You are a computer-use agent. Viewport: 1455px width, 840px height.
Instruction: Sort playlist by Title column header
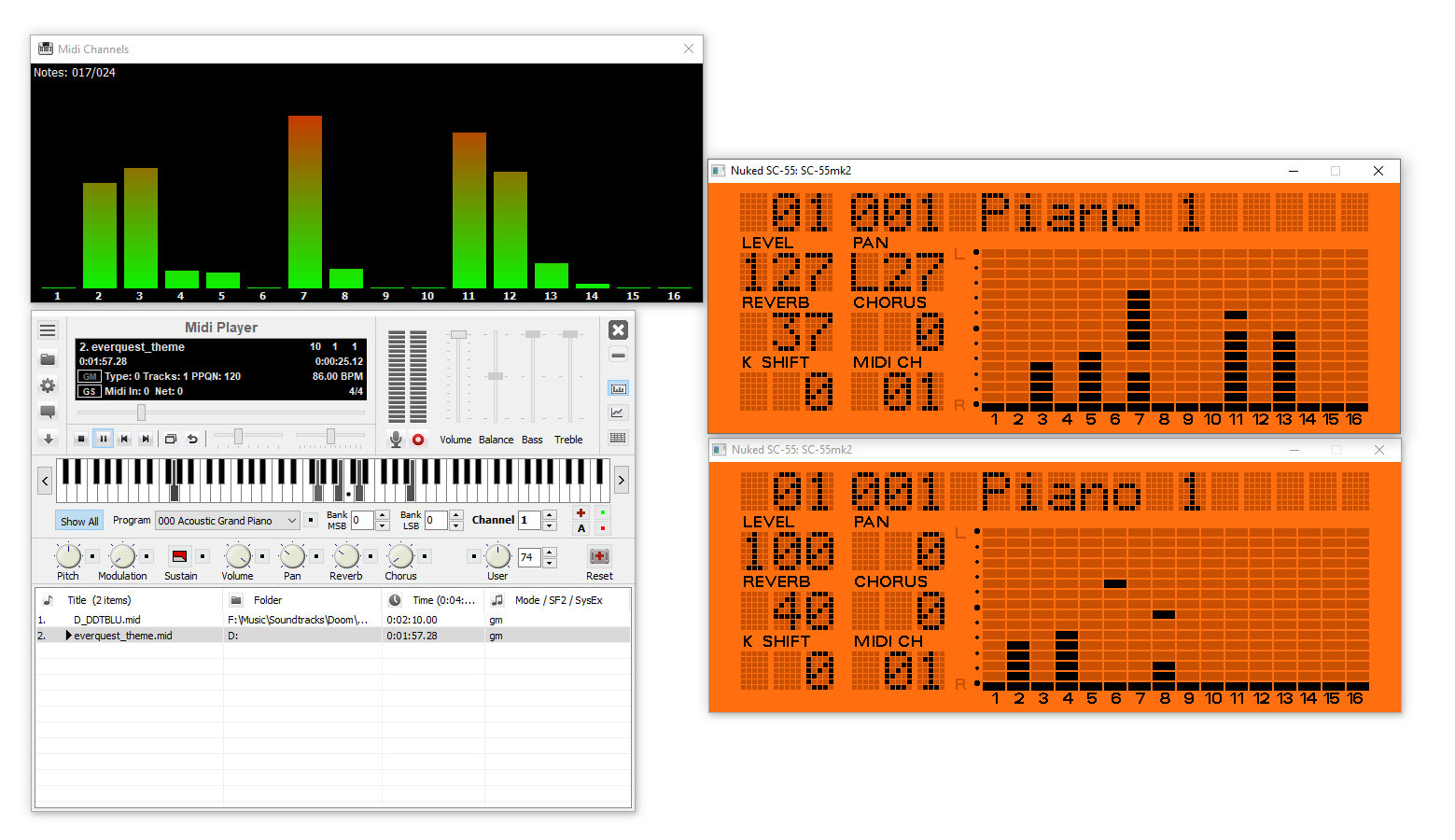130,600
